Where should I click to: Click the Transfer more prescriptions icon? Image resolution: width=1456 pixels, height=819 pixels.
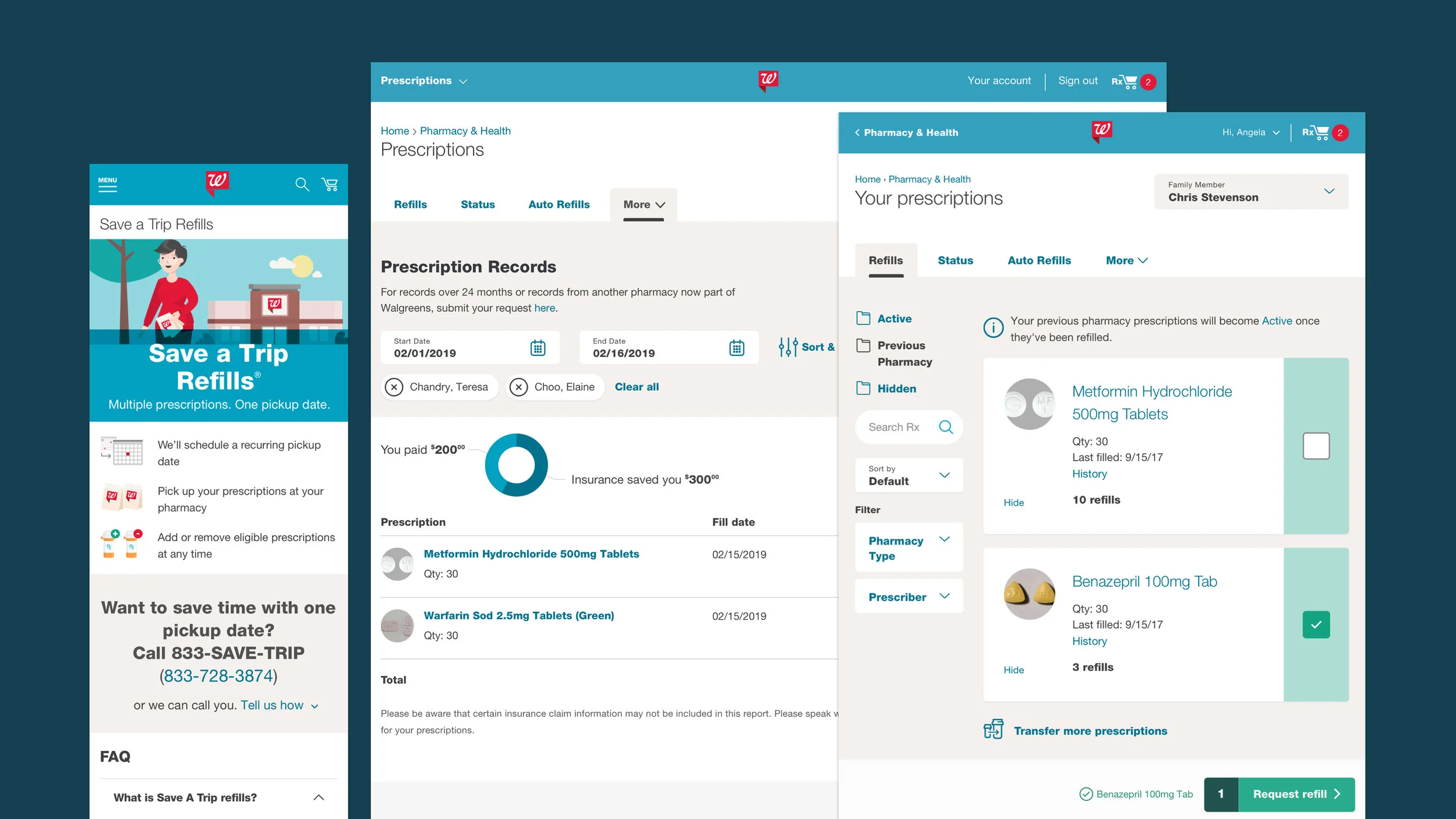tap(994, 729)
